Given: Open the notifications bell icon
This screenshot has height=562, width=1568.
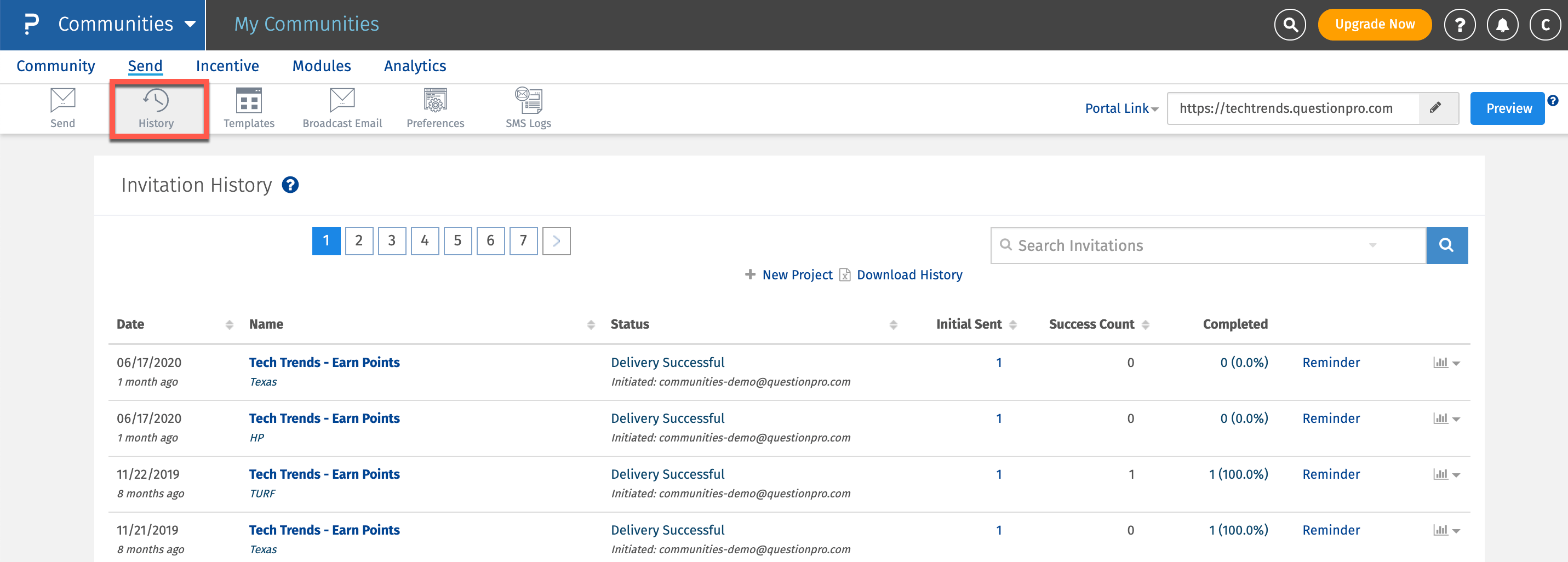Looking at the screenshot, I should (1502, 25).
